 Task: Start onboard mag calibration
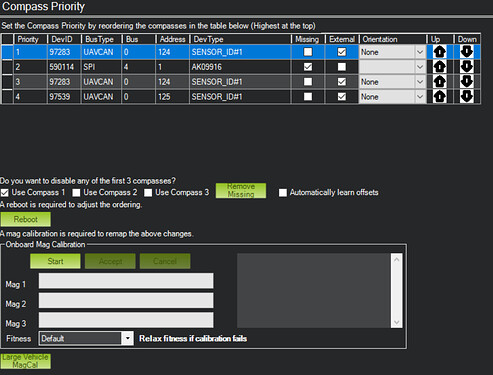point(55,261)
